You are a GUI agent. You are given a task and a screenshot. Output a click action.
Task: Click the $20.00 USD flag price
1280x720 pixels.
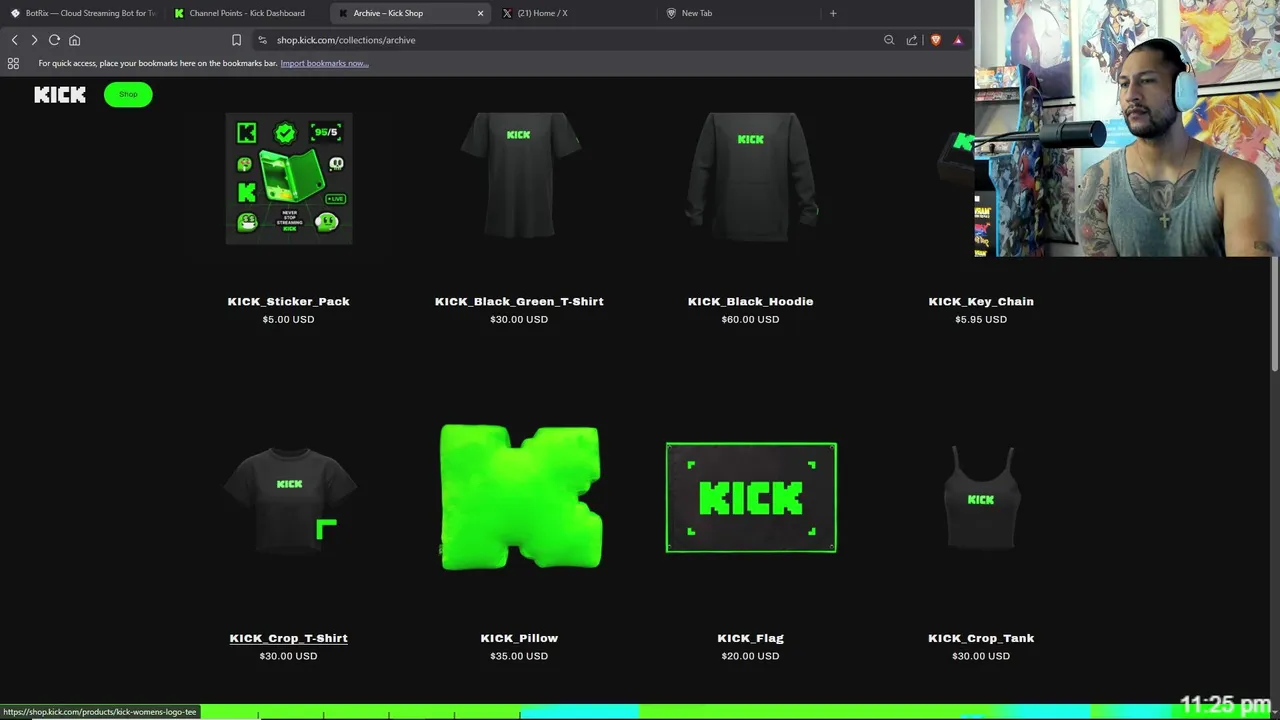(750, 656)
